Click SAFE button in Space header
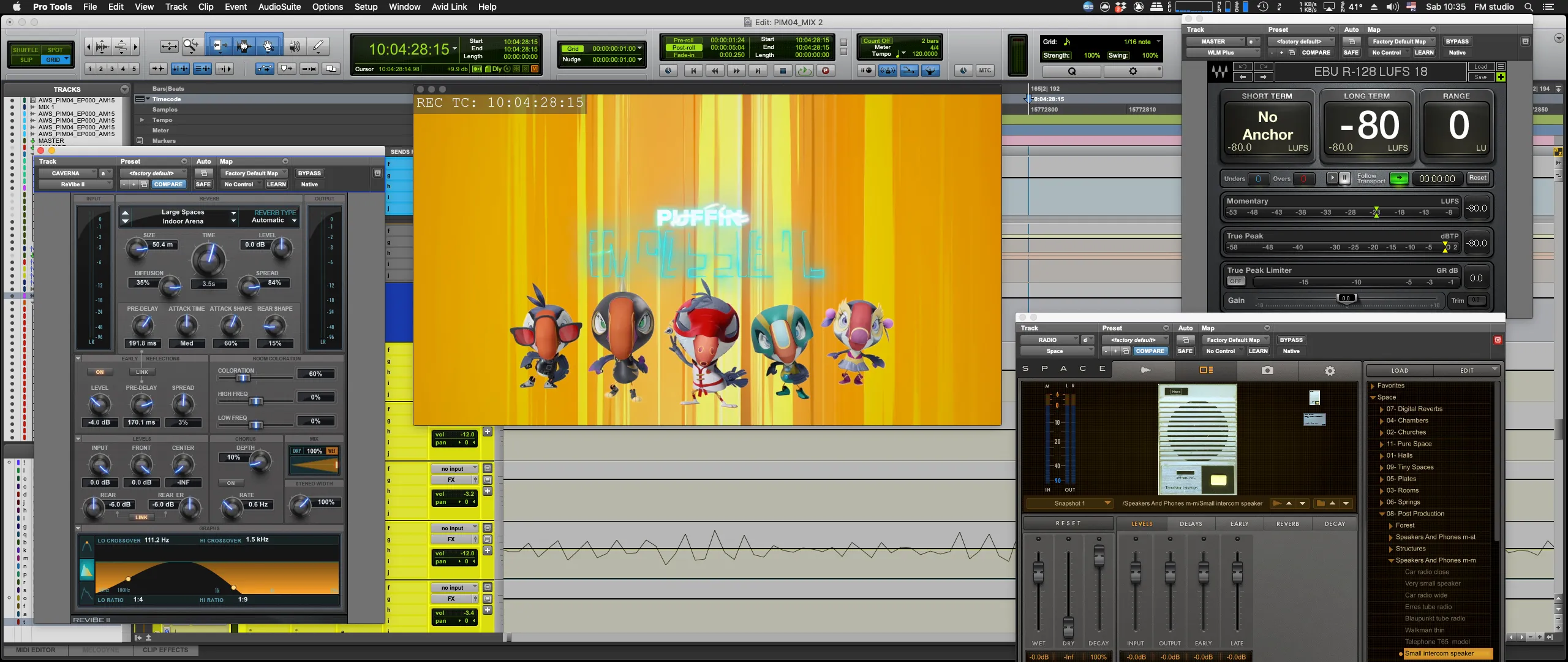 point(1185,351)
